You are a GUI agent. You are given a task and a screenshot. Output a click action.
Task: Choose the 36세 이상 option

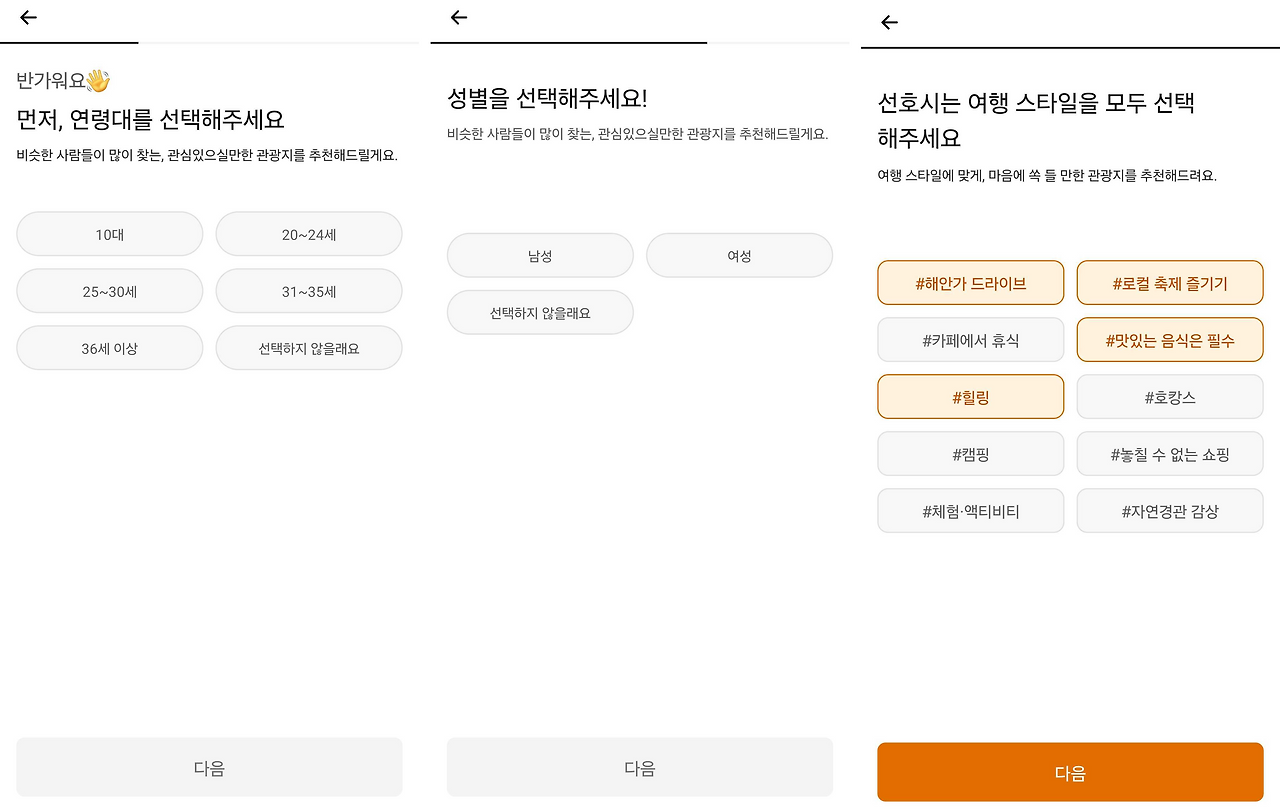click(x=110, y=349)
